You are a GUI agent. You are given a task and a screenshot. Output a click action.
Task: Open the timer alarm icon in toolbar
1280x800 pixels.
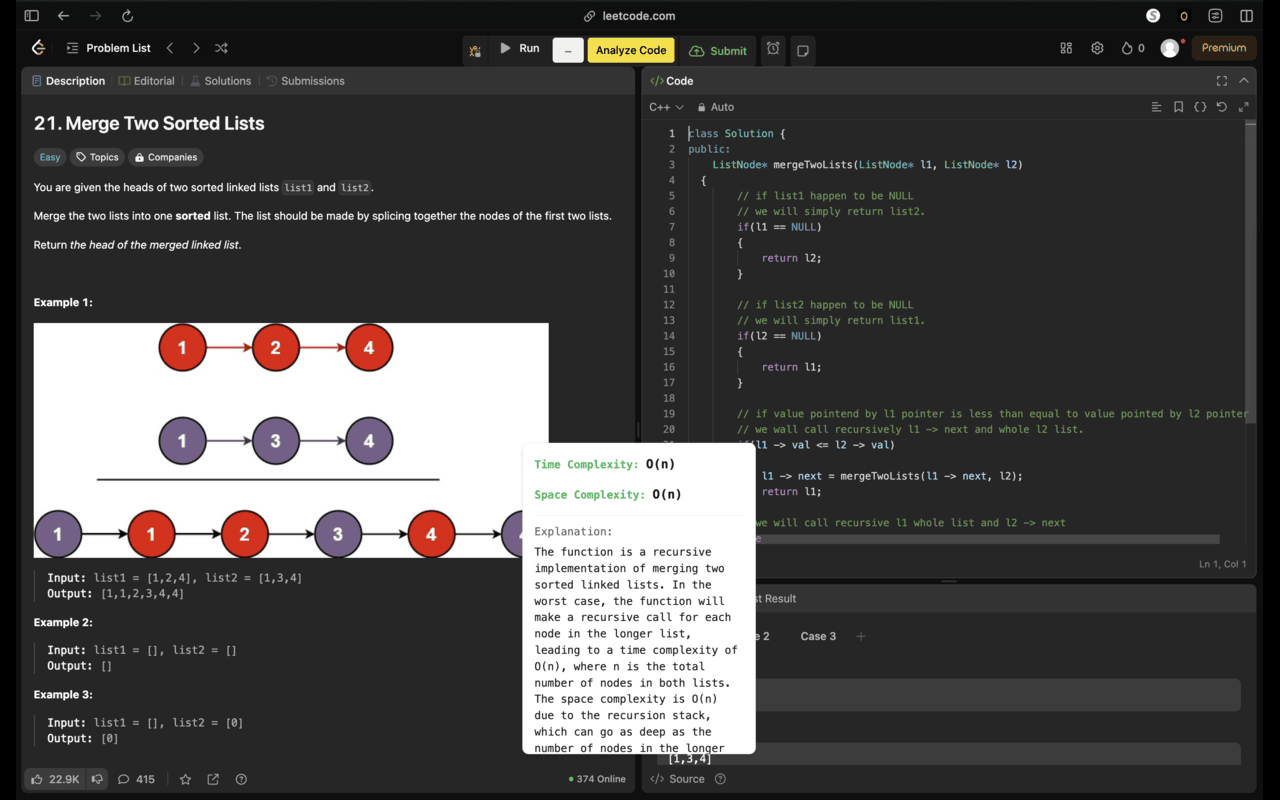(772, 47)
